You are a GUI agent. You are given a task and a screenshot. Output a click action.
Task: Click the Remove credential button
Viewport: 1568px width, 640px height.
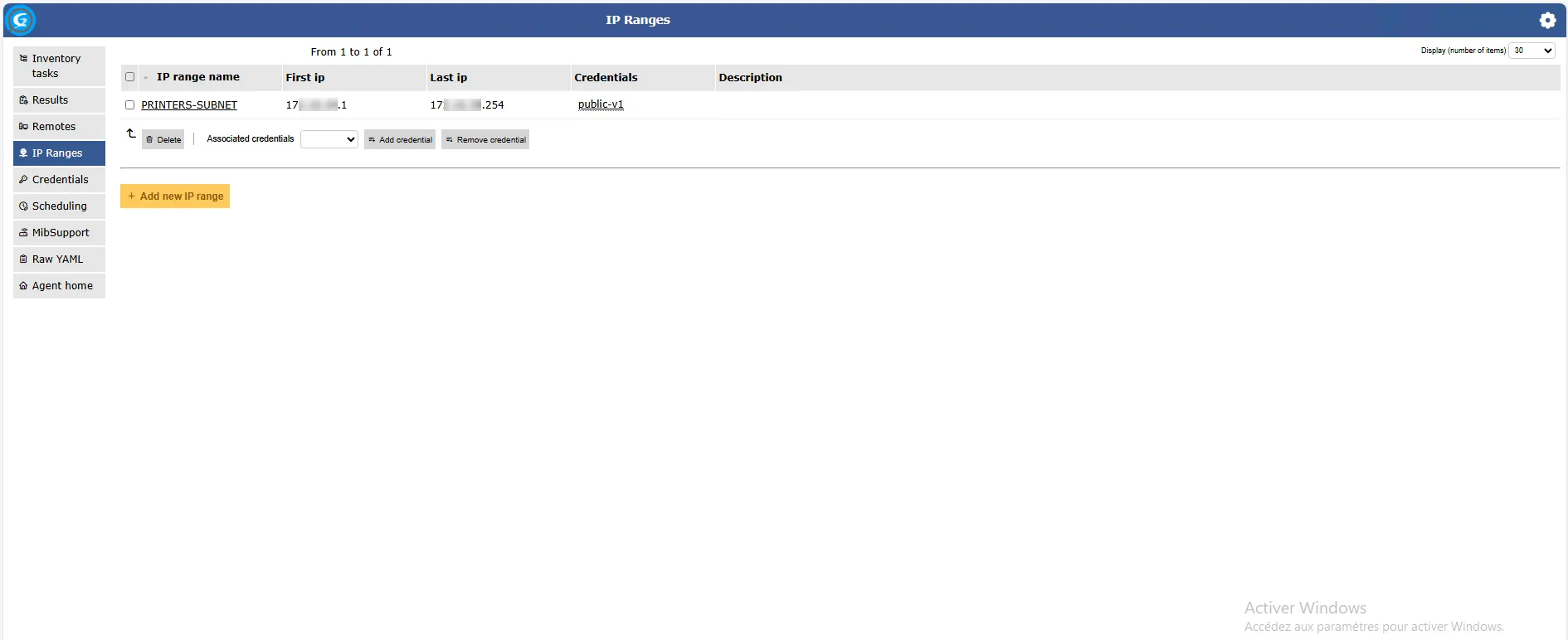485,139
